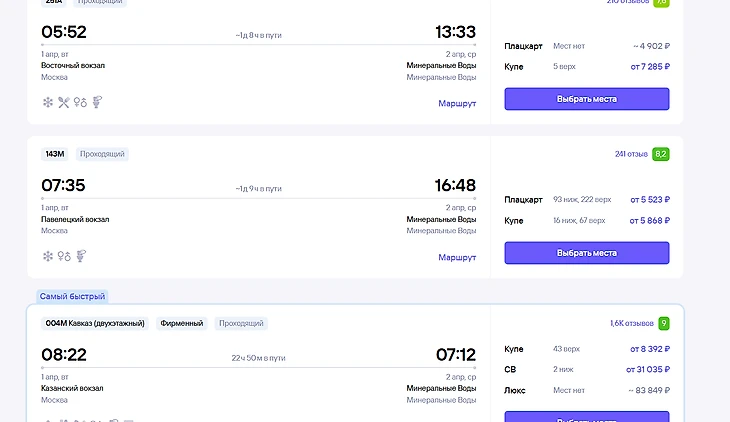Open Маршрут for the 05:52 train
The image size is (730, 422).
click(457, 103)
